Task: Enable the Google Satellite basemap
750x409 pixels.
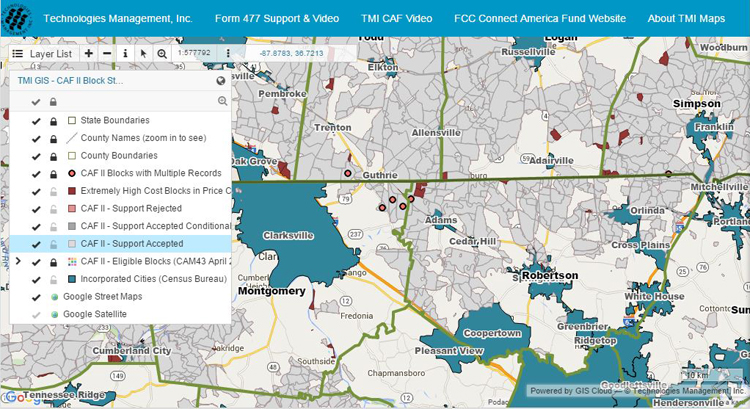Action: [x=35, y=314]
